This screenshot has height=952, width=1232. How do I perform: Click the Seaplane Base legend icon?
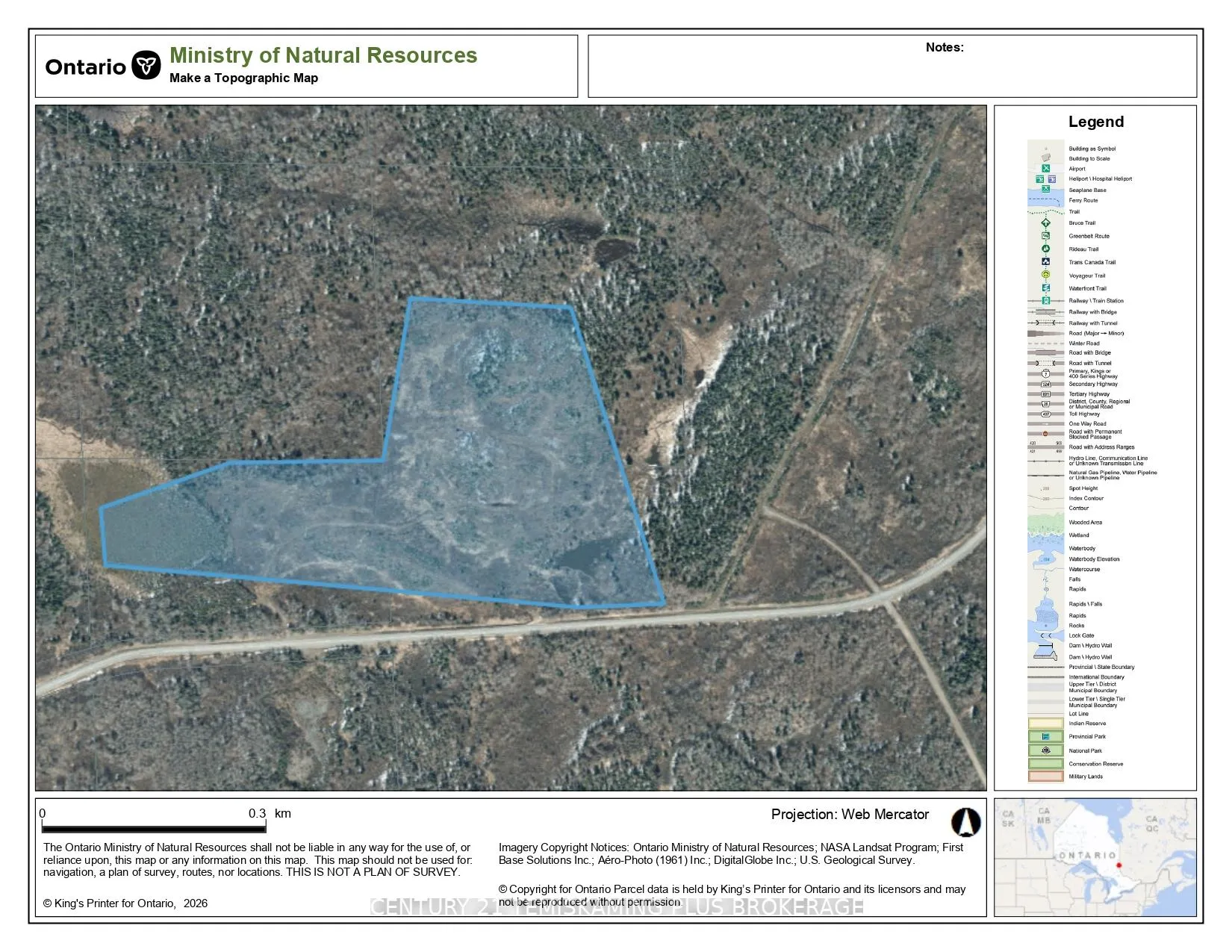(x=1045, y=190)
